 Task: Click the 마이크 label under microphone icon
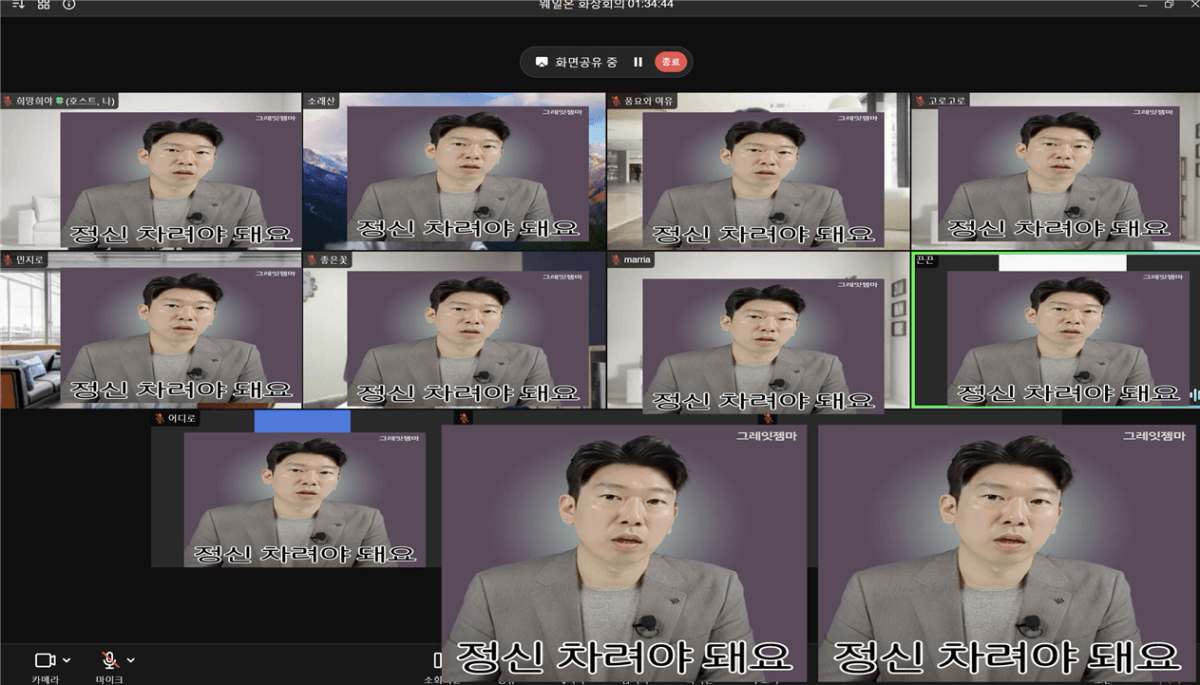coord(110,679)
